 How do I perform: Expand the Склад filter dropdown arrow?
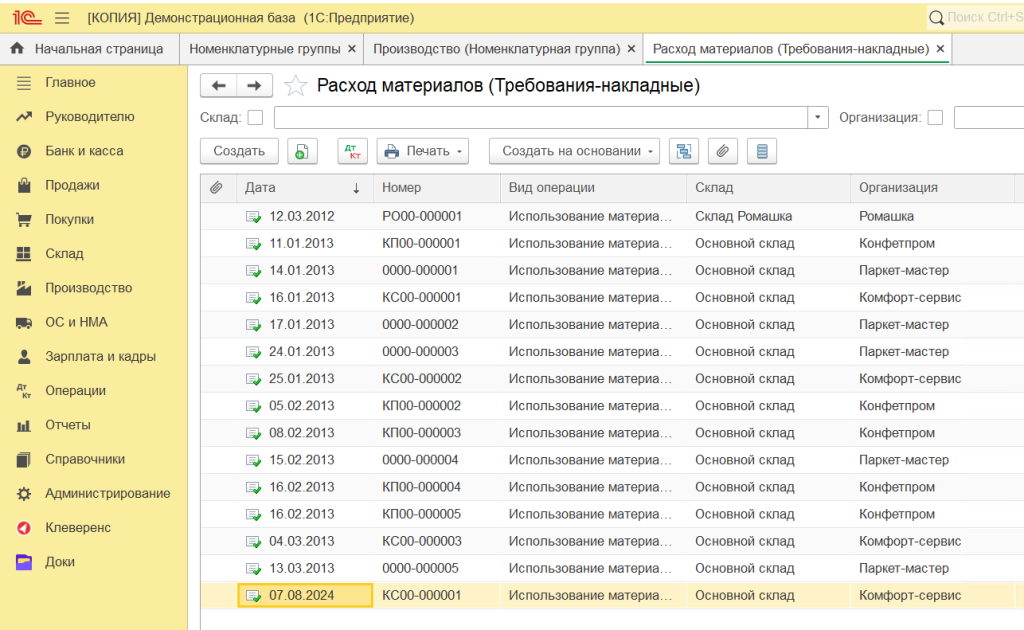(818, 118)
